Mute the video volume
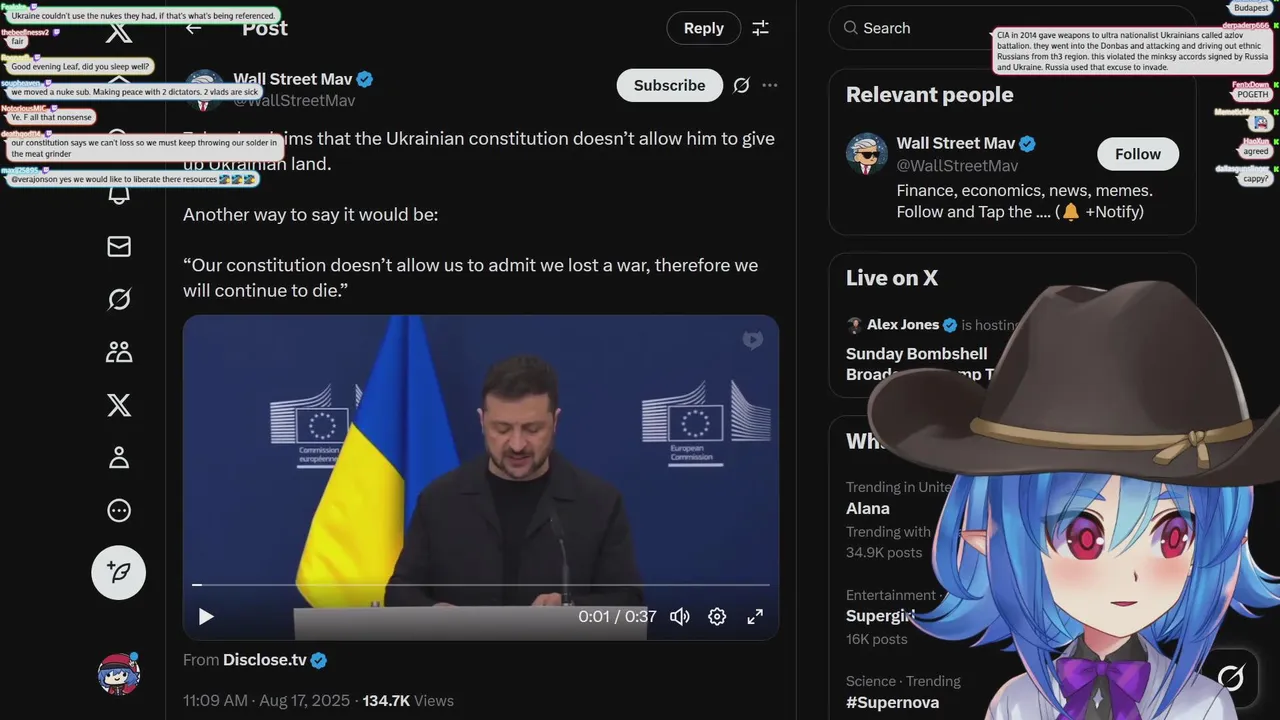The height and width of the screenshot is (720, 1280). [680, 616]
